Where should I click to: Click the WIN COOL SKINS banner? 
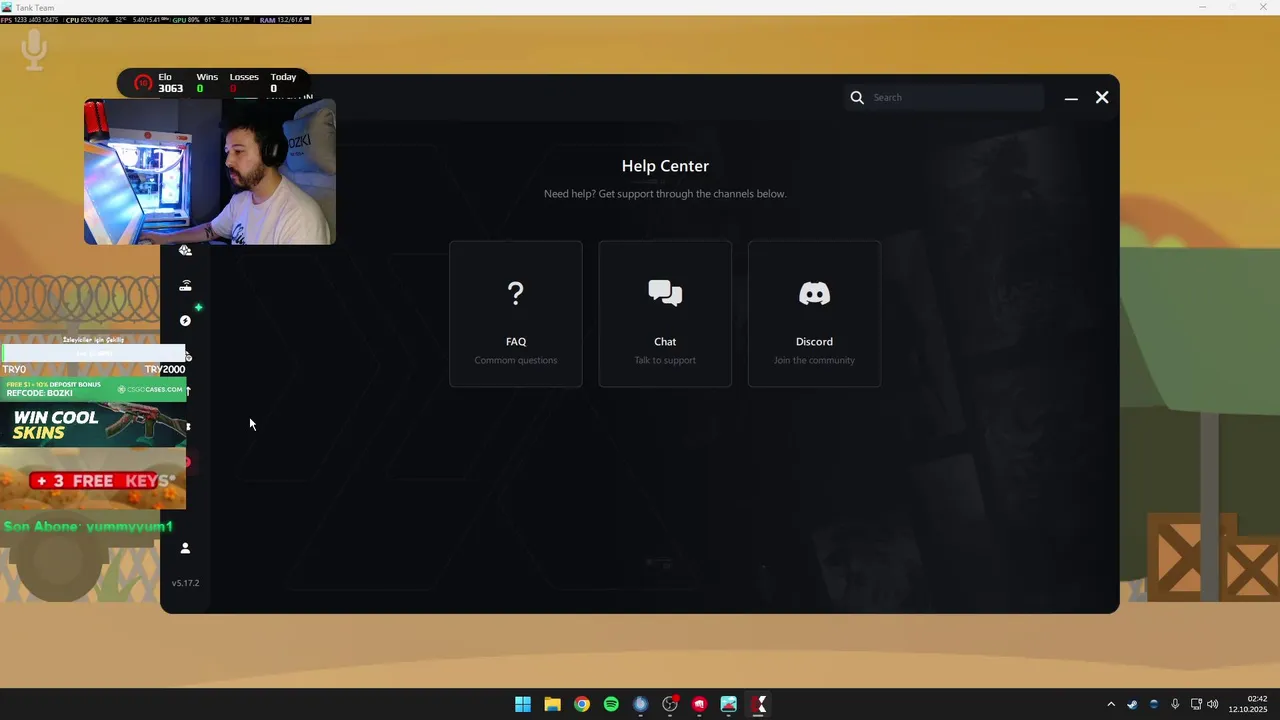(x=93, y=425)
